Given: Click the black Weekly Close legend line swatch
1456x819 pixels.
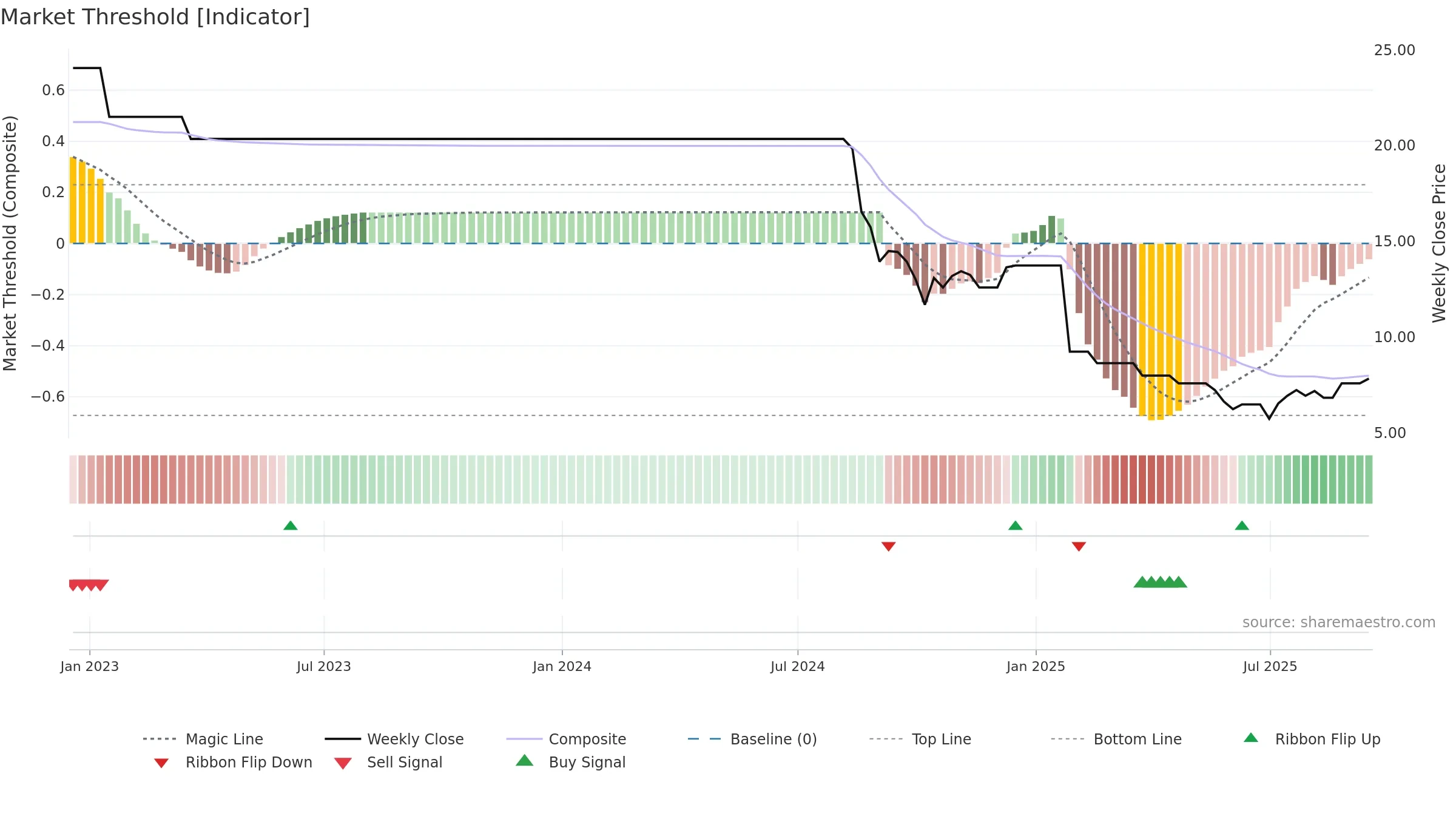Looking at the screenshot, I should tap(343, 739).
